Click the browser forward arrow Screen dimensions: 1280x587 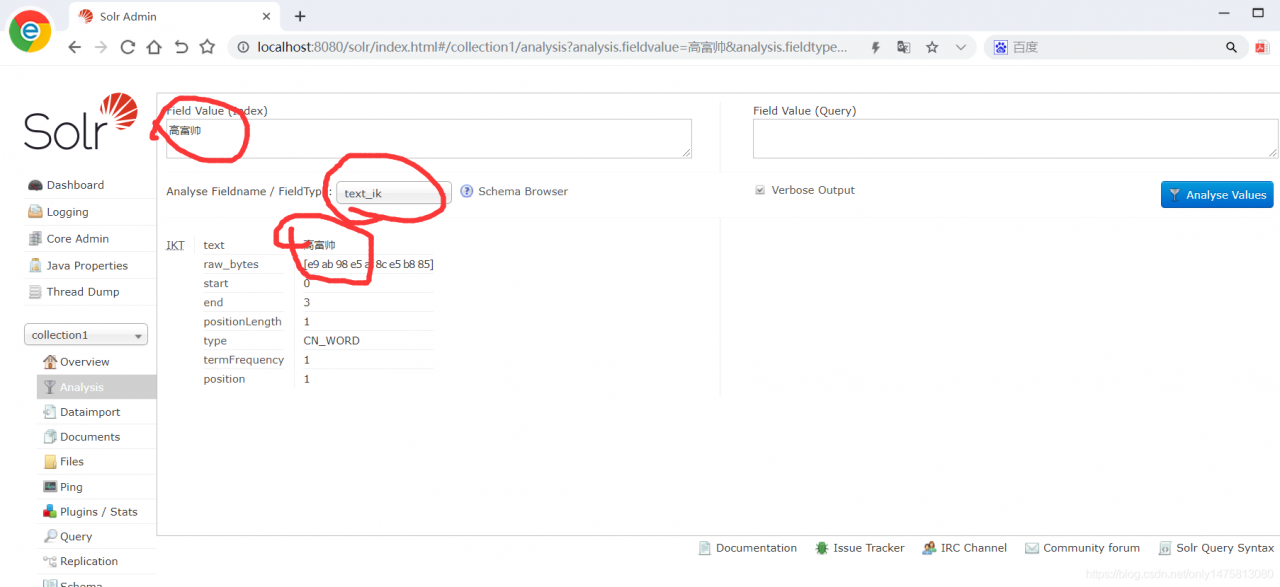[x=101, y=47]
